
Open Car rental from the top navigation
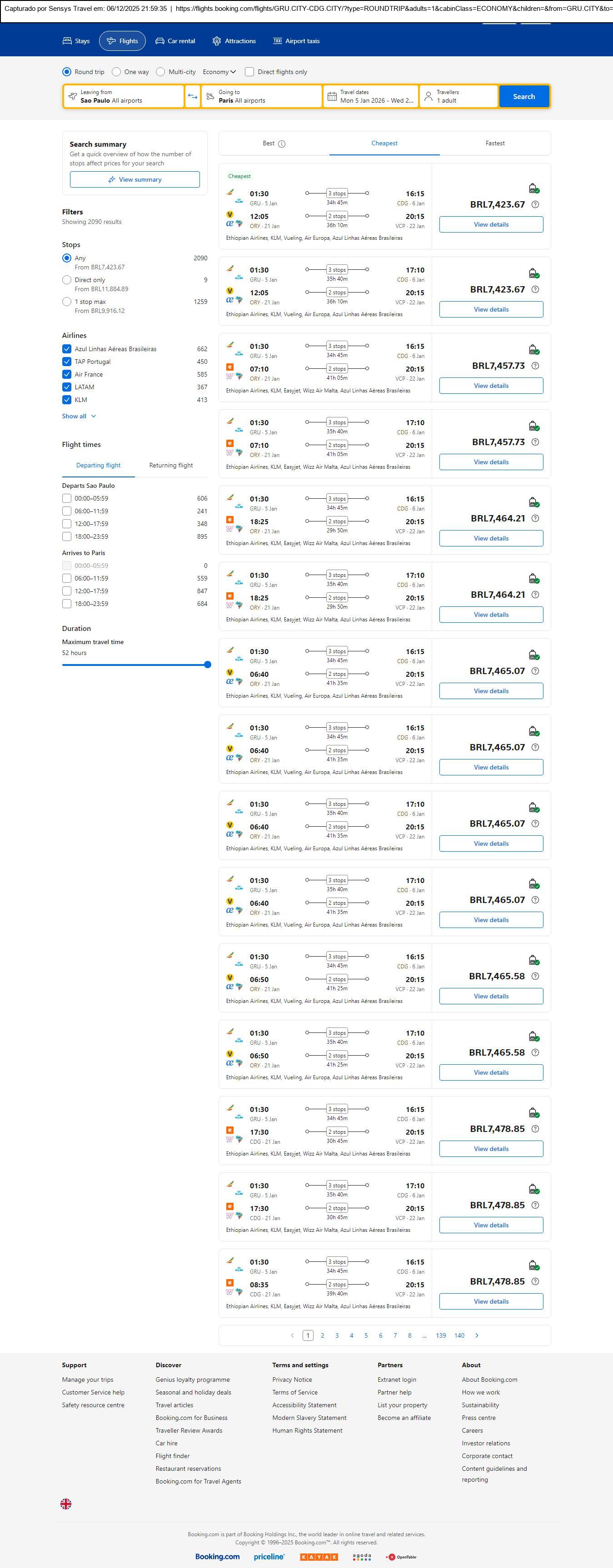pos(175,41)
